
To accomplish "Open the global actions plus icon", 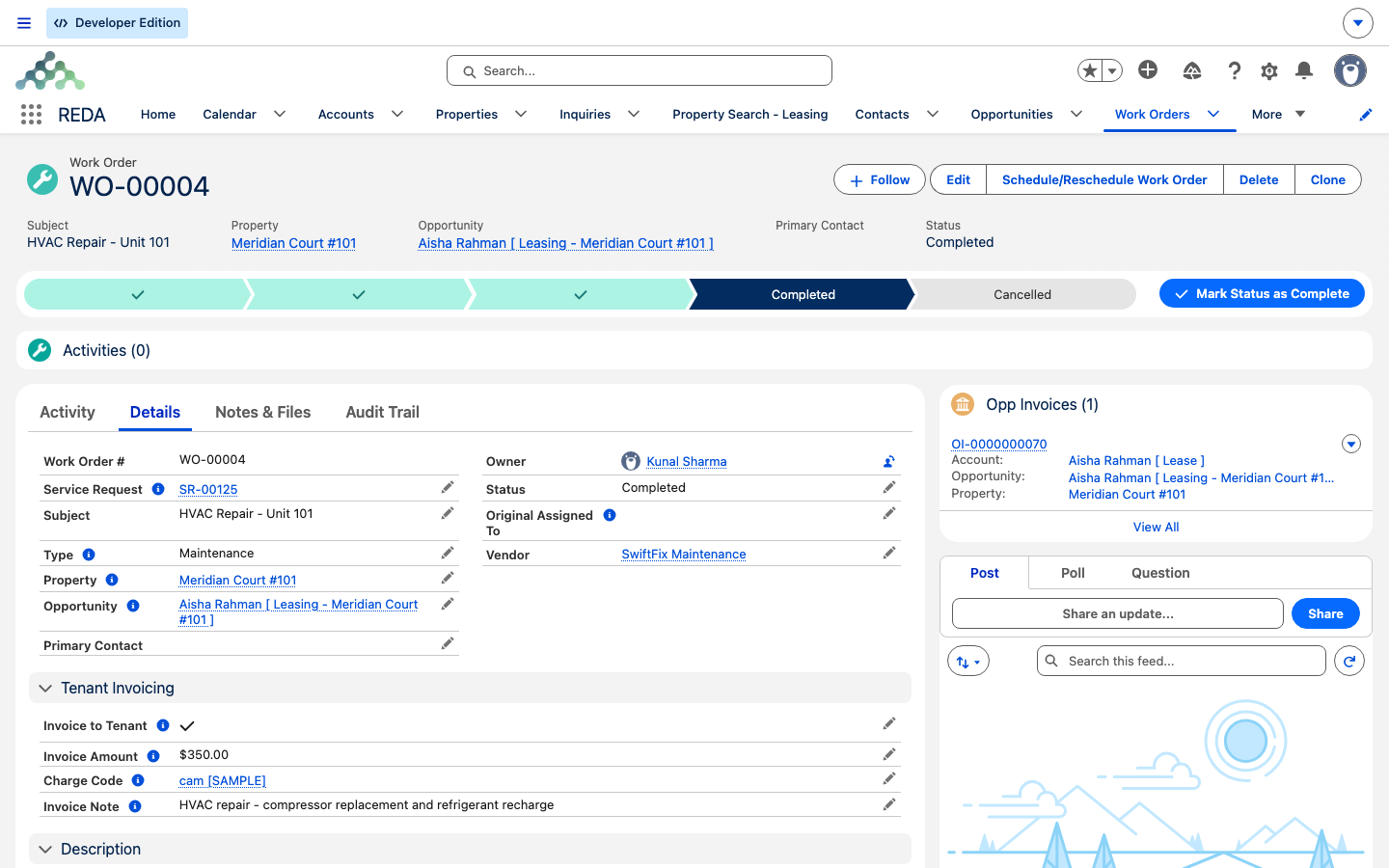I will [1148, 69].
